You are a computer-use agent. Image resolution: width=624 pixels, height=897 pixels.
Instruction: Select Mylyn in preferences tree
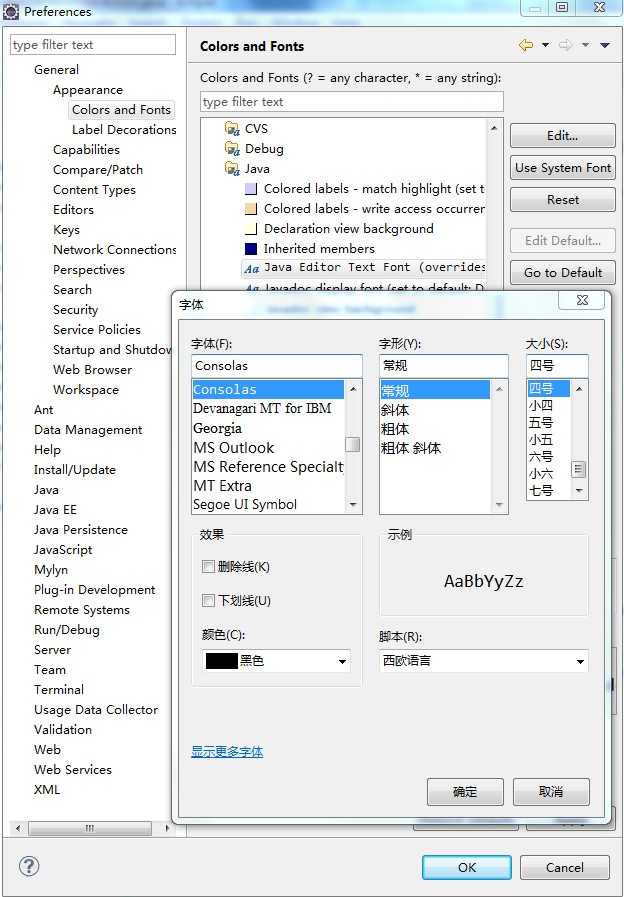click(51, 570)
